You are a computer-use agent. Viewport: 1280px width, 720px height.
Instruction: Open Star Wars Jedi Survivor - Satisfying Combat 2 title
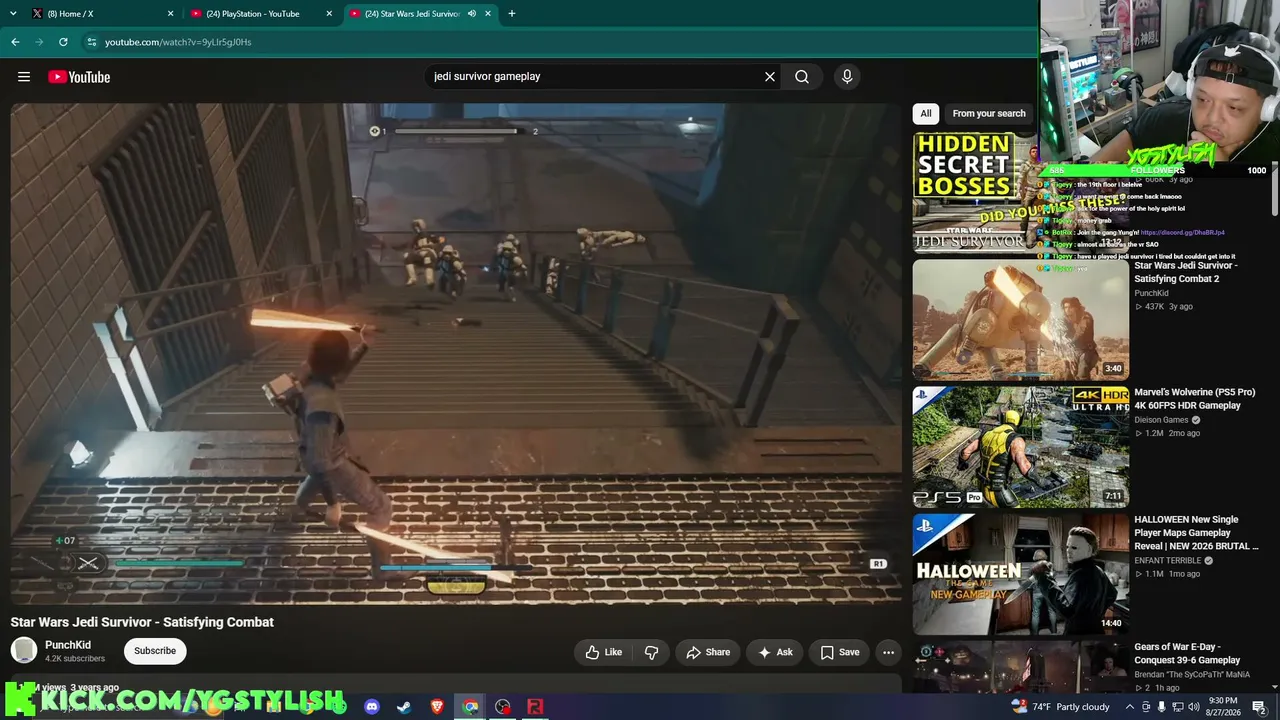[x=1186, y=272]
